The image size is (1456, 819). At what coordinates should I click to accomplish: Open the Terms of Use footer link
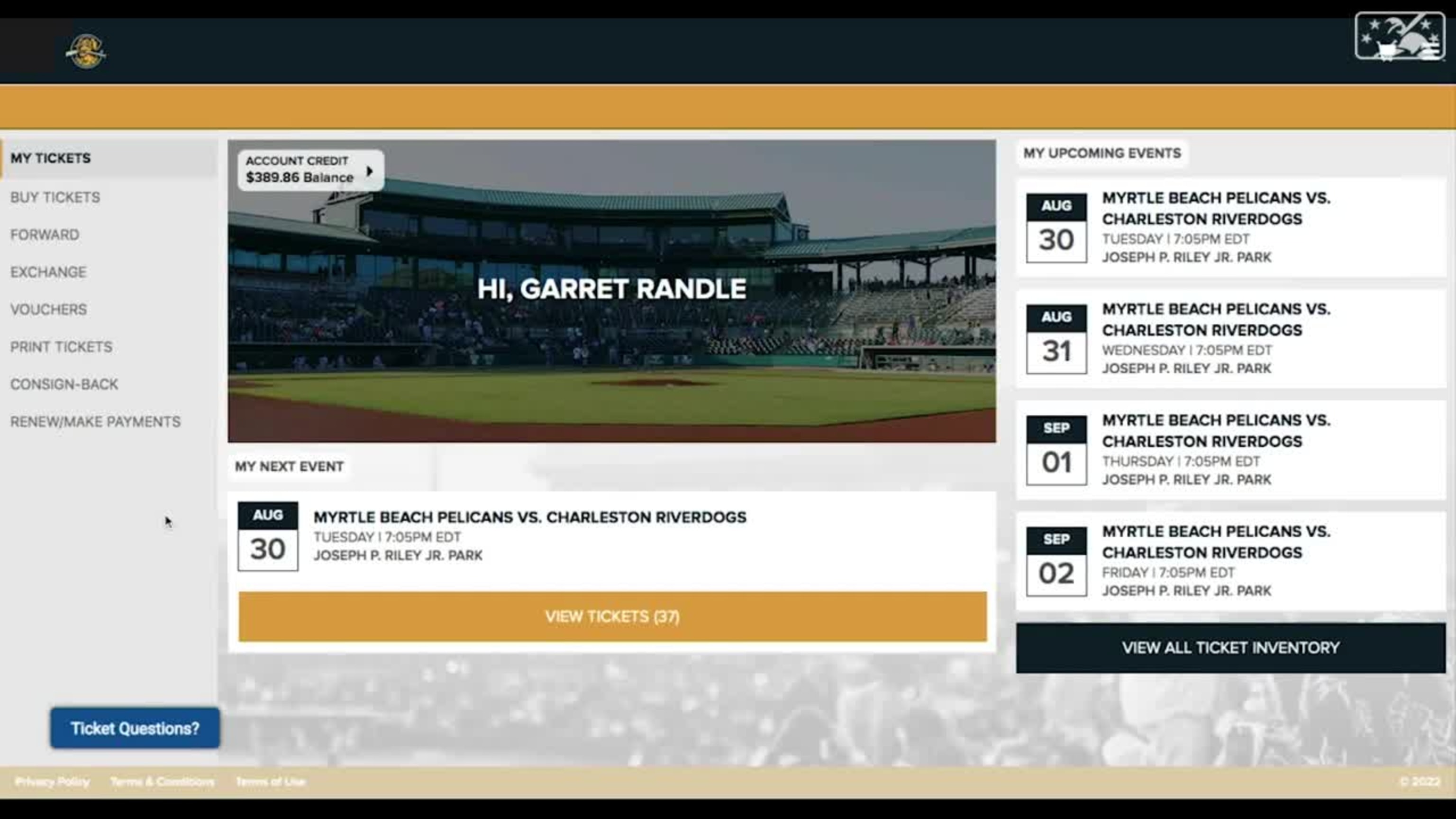[x=270, y=782]
